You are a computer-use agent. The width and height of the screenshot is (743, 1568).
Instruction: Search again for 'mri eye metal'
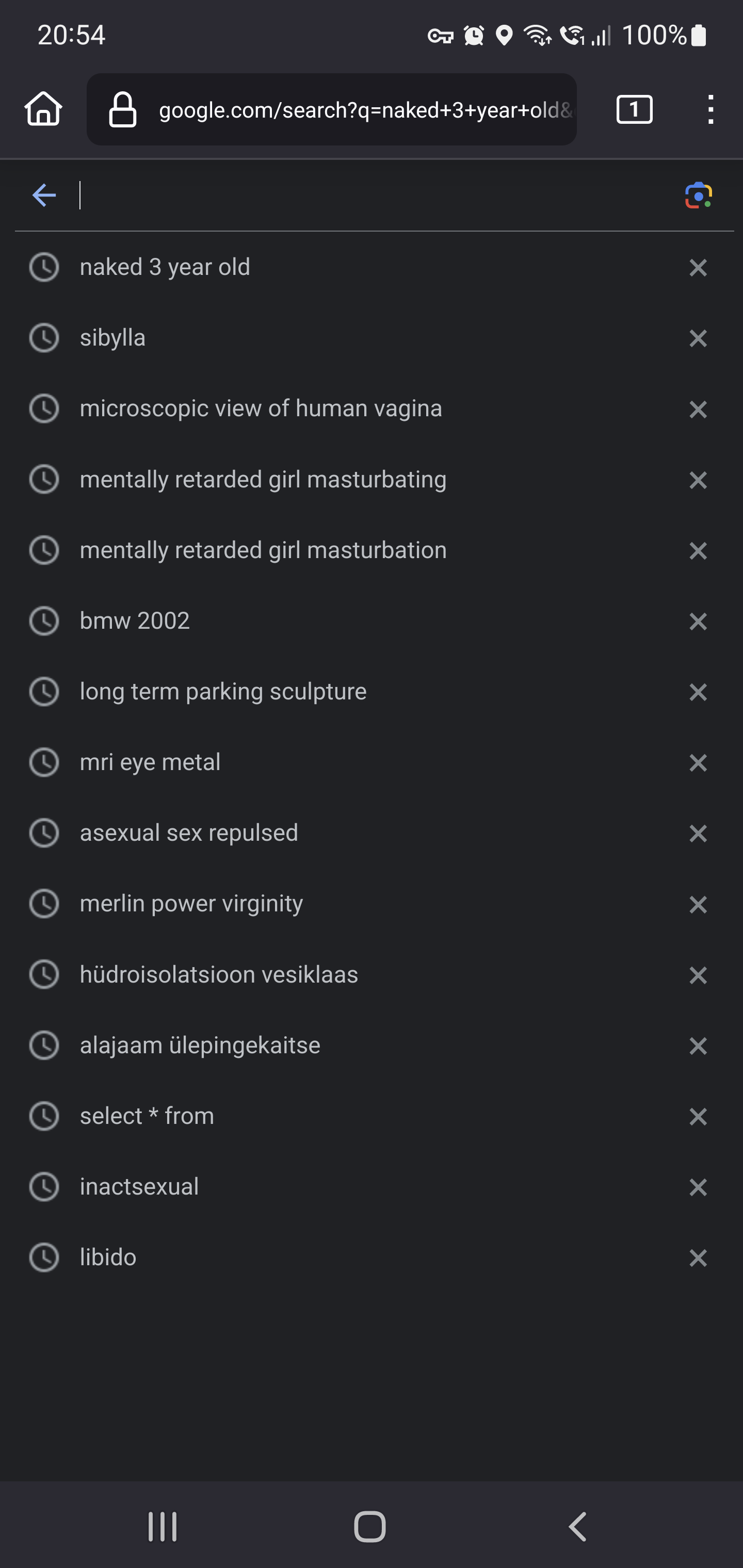tap(151, 762)
